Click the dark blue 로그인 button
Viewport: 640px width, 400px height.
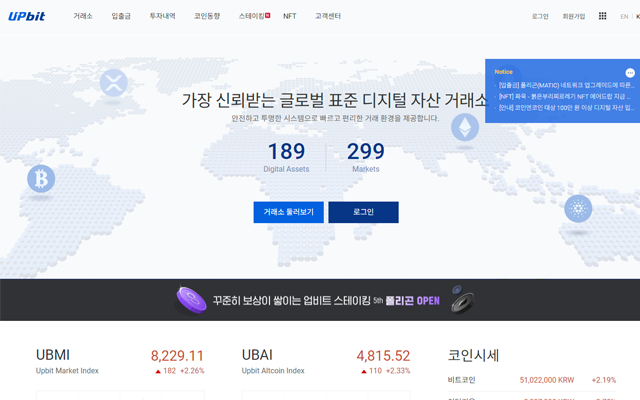point(363,212)
